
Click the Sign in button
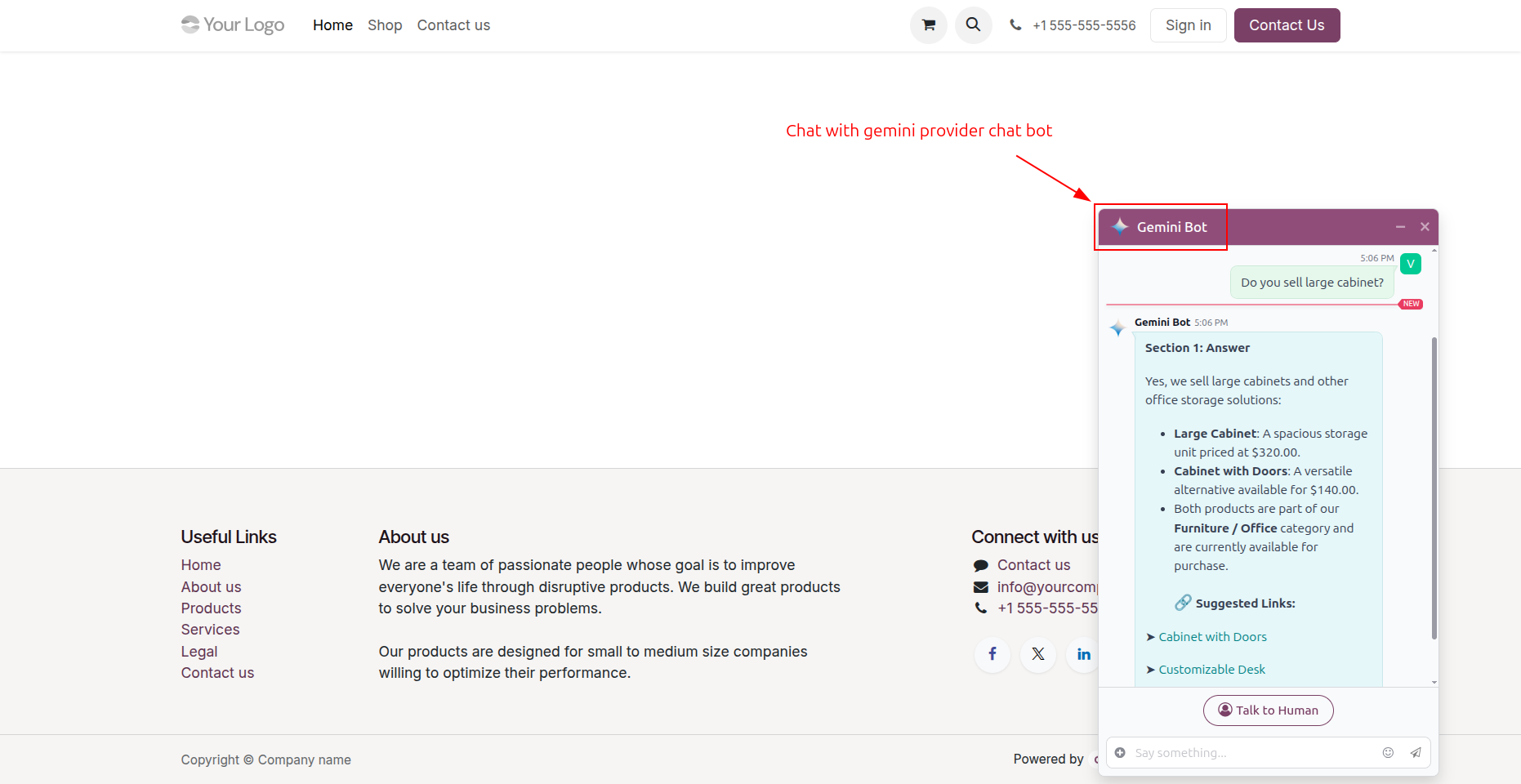1188,25
